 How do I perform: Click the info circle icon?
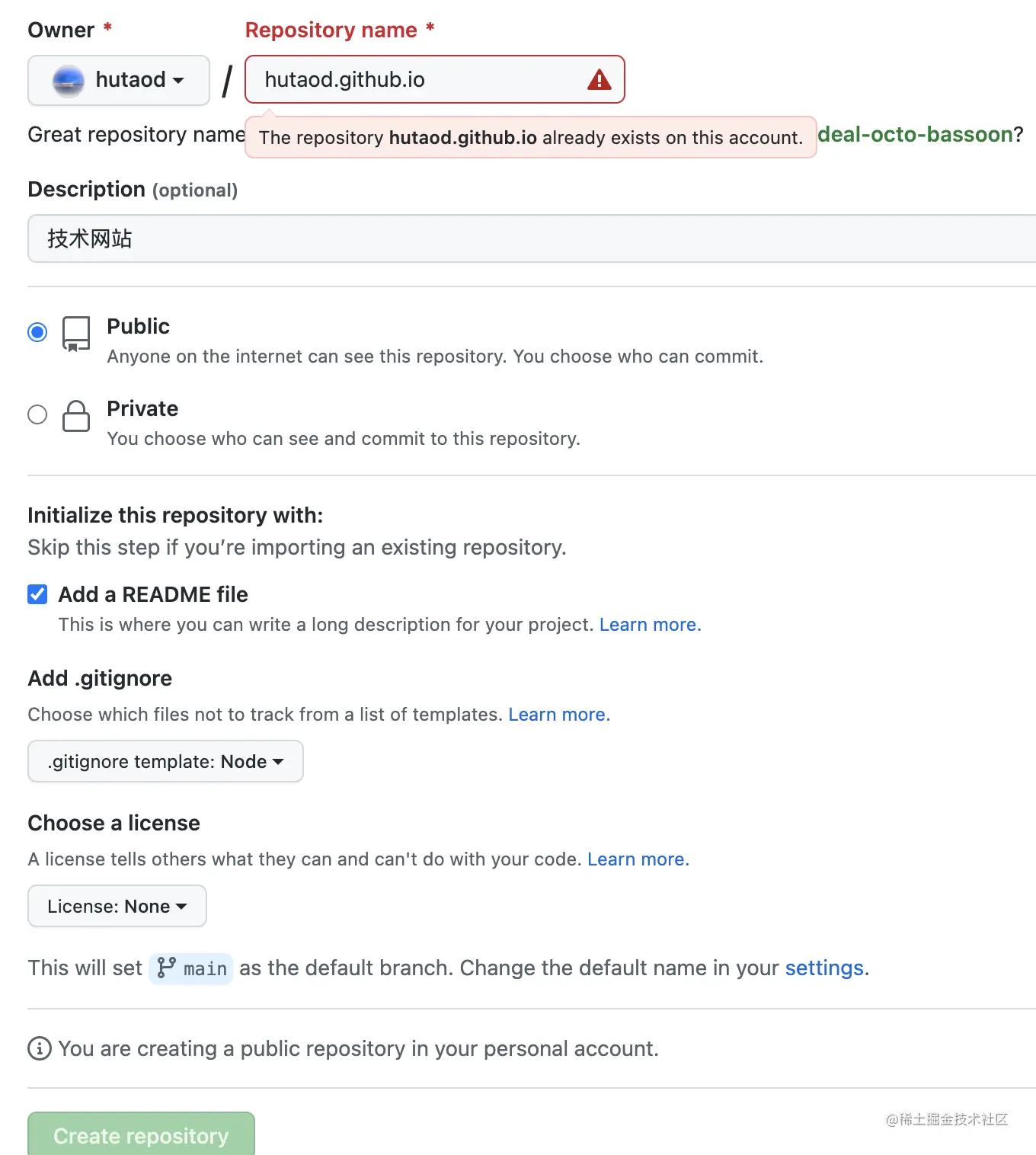[x=40, y=1048]
